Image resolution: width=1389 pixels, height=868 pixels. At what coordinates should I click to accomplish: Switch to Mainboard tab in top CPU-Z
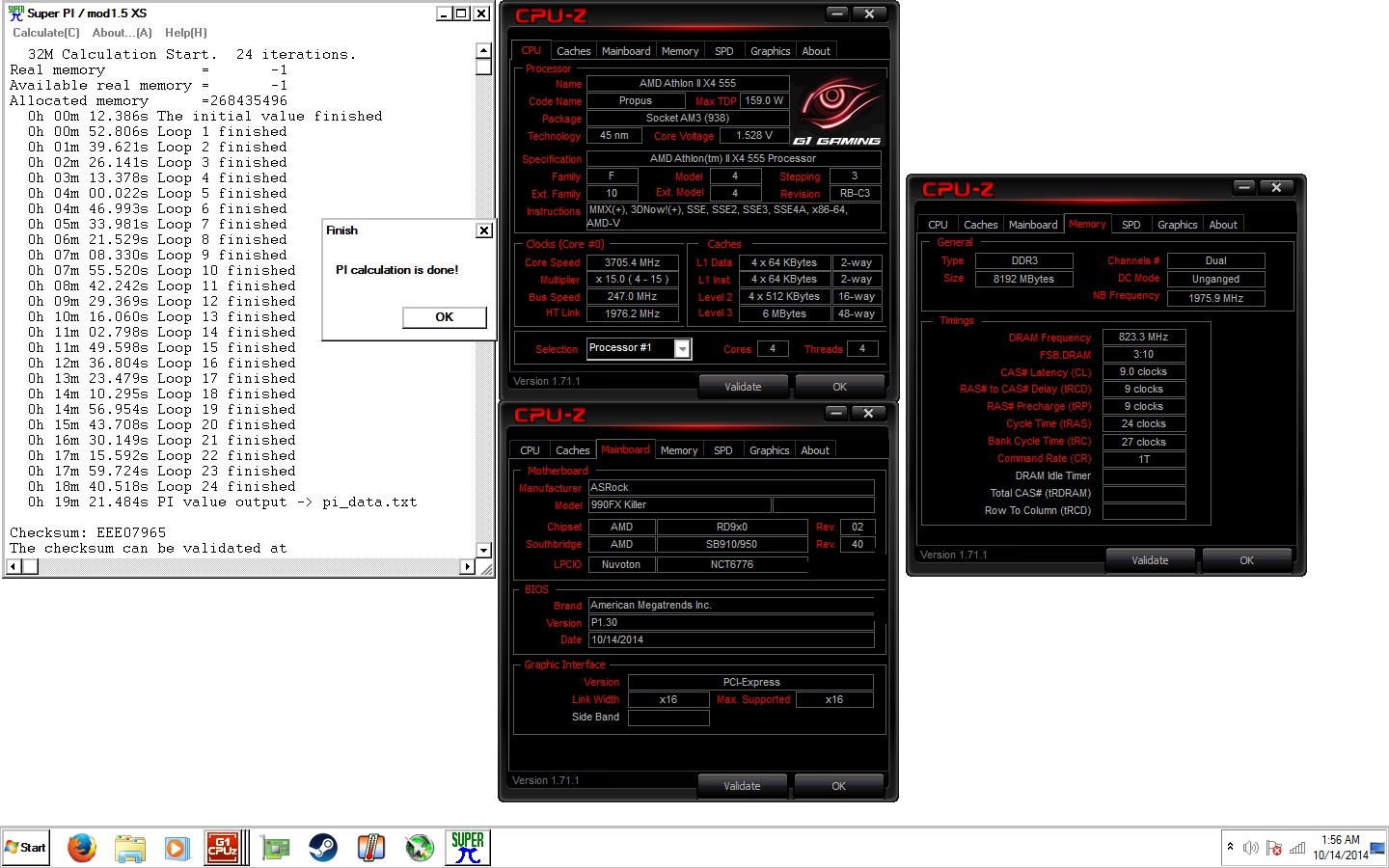click(626, 51)
